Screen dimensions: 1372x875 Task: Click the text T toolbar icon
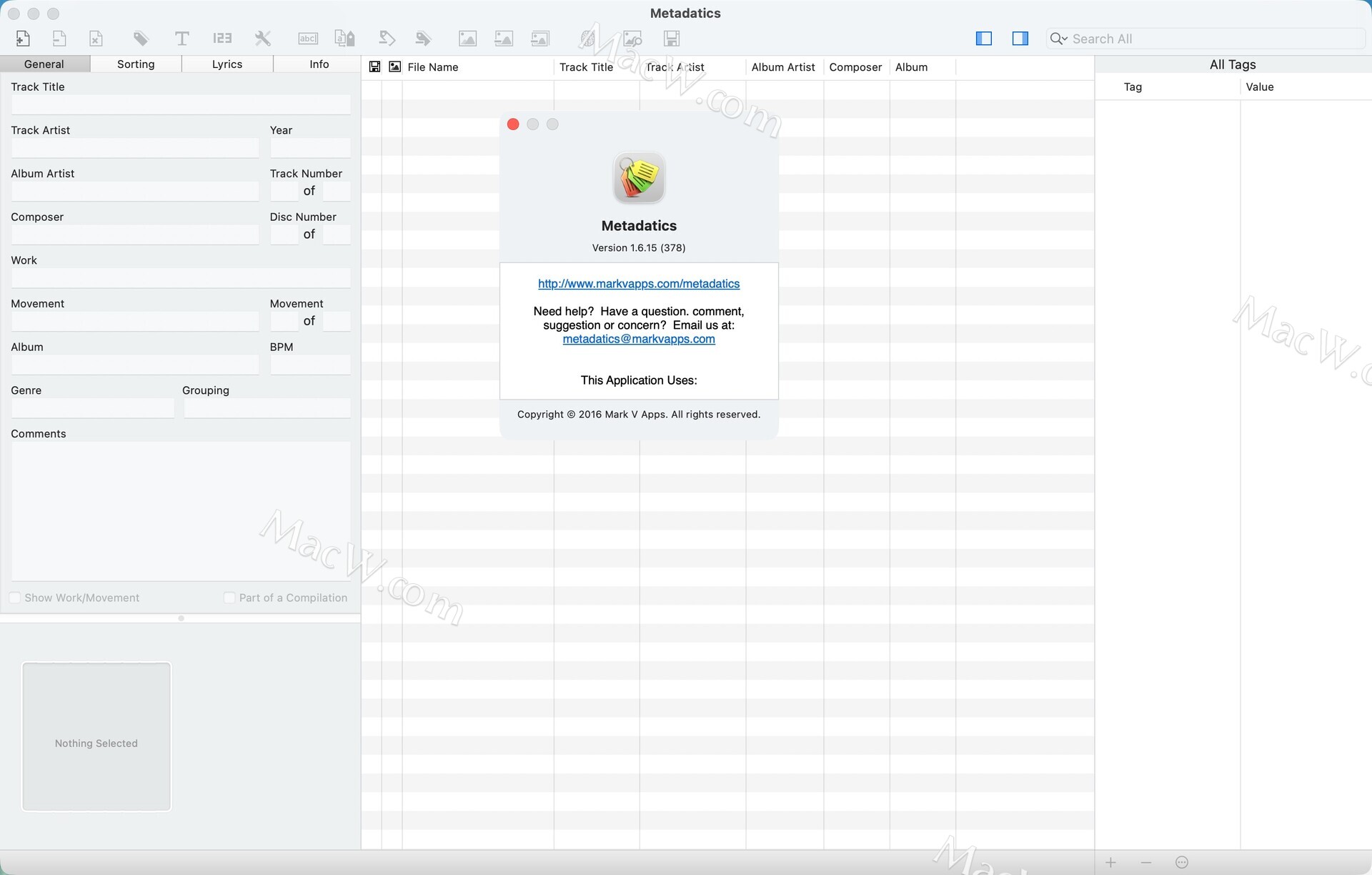(182, 39)
